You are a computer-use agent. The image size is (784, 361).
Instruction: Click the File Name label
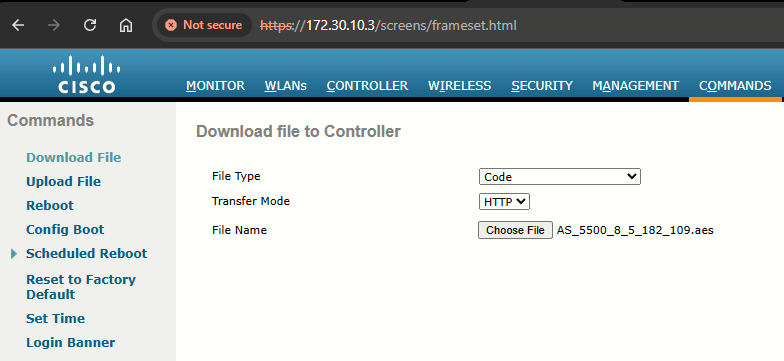click(240, 230)
